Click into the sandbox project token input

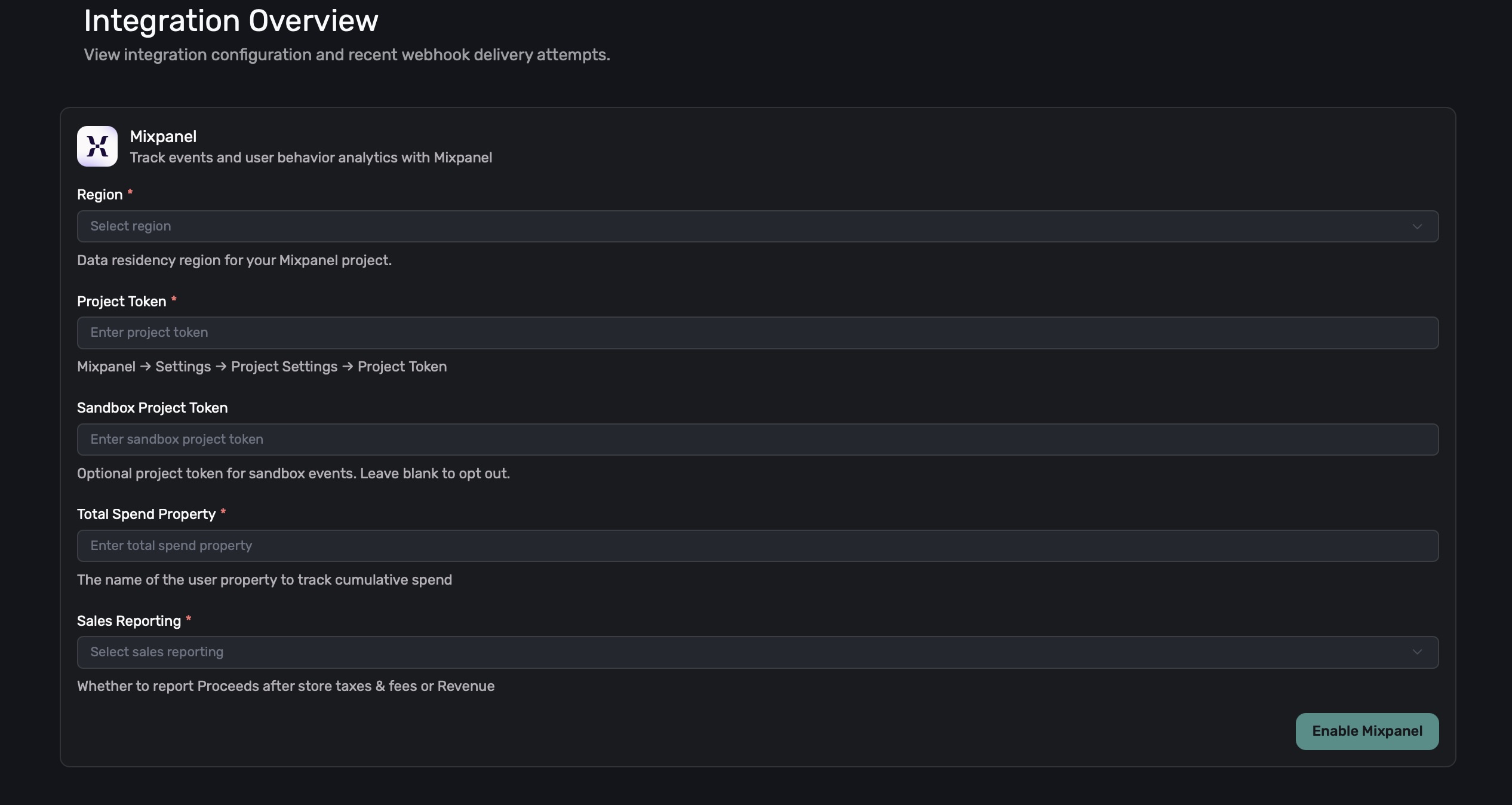click(757, 440)
